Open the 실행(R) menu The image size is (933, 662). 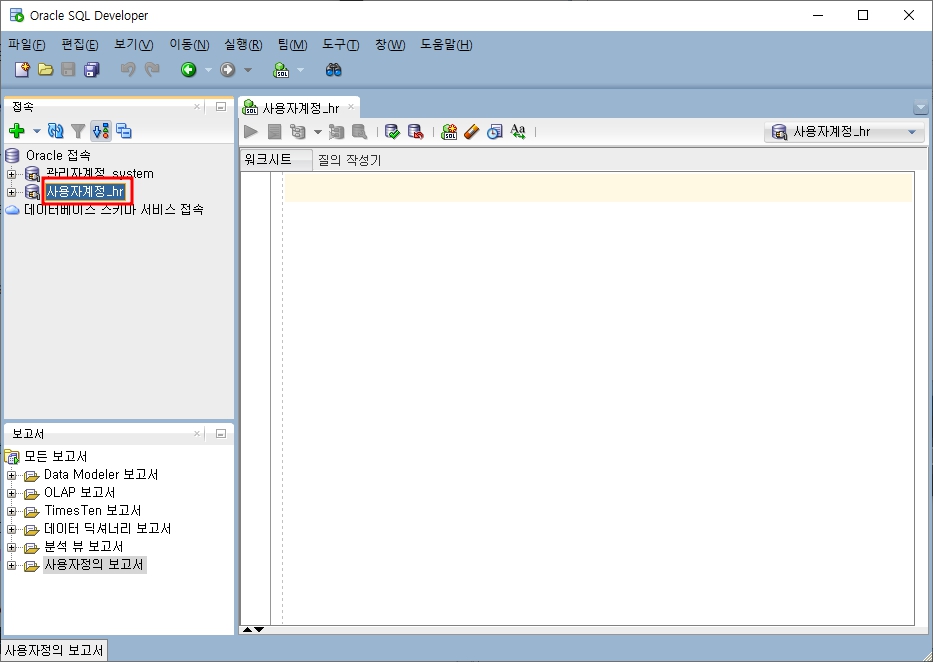coord(243,45)
